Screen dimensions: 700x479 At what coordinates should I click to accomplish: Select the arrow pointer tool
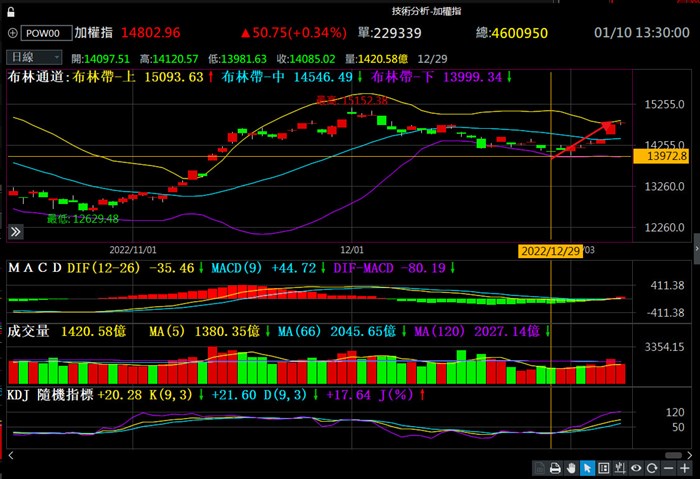pos(587,468)
